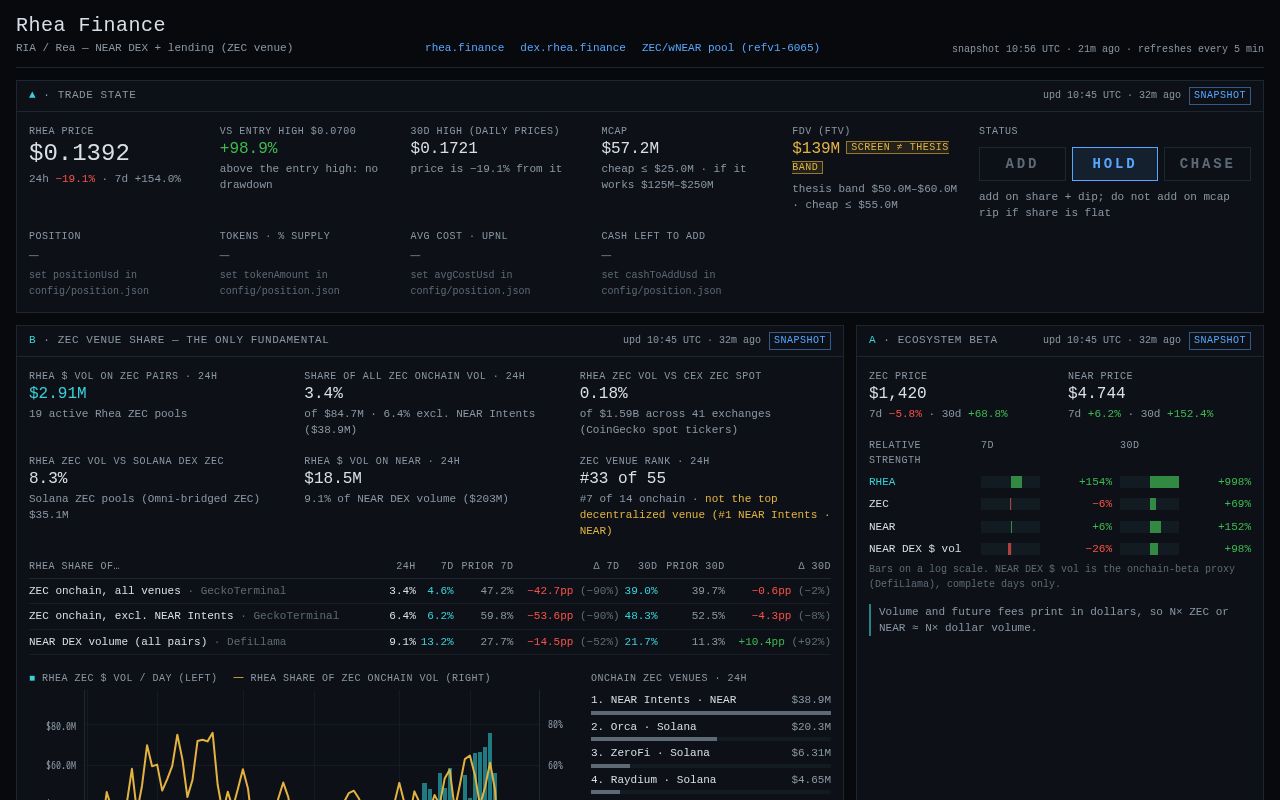Click the Rhea Finance page title
The height and width of the screenshot is (800, 1280).
click(x=91, y=25)
